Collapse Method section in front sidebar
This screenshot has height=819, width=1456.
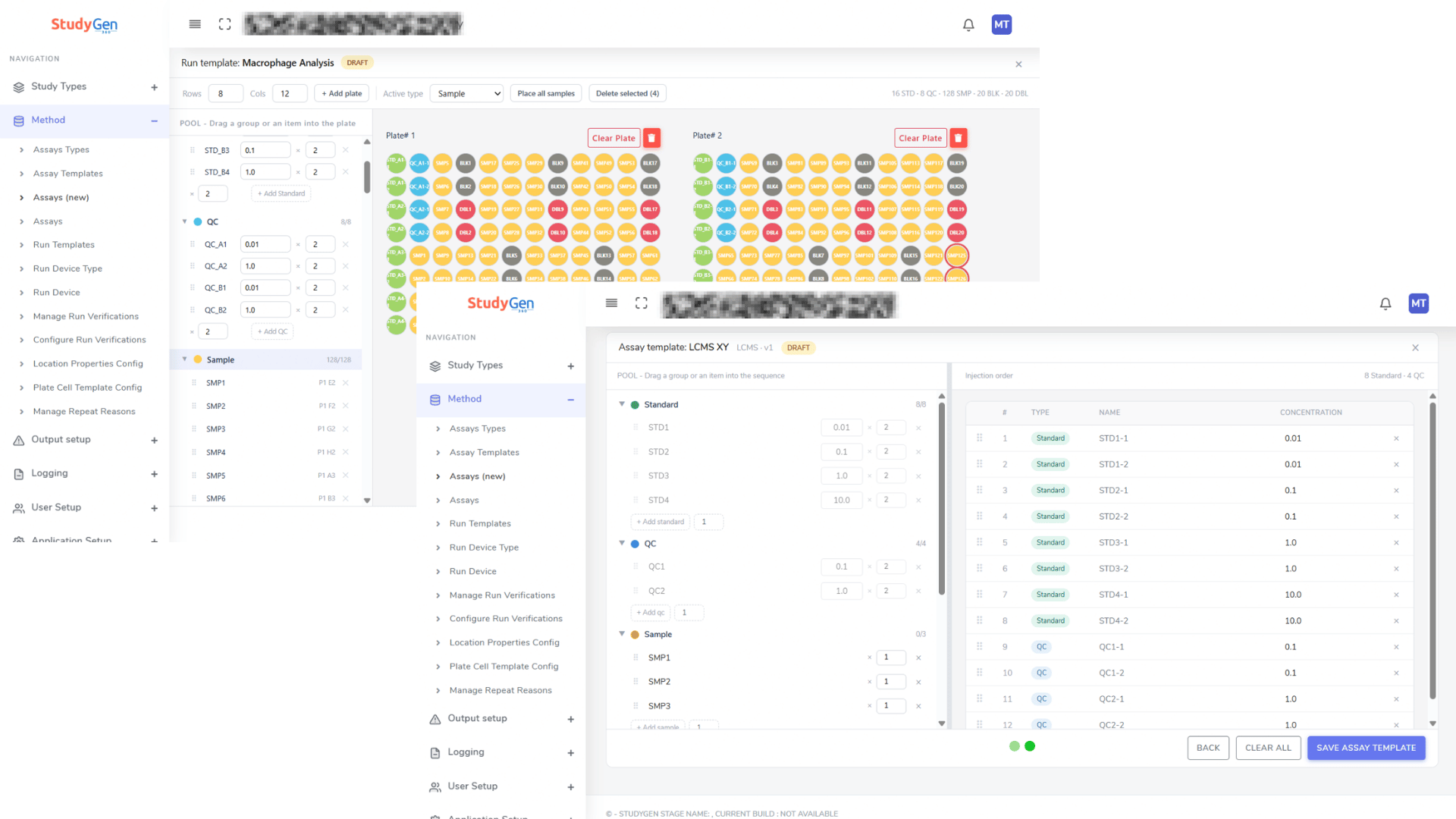click(x=571, y=400)
